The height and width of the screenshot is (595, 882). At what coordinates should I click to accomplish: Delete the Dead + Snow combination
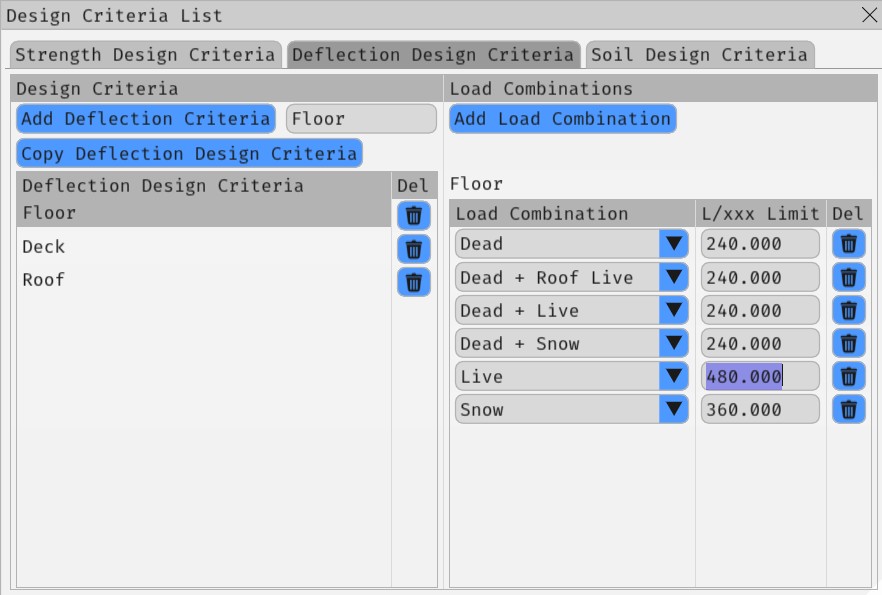[851, 342]
